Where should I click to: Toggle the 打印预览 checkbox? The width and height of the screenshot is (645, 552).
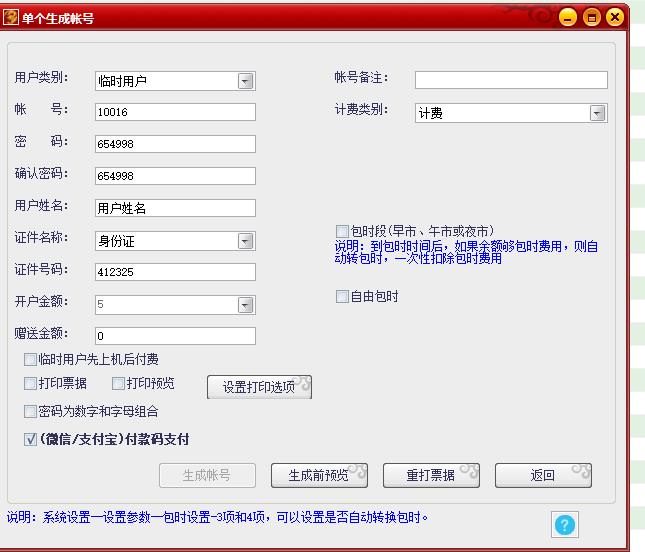click(118, 383)
